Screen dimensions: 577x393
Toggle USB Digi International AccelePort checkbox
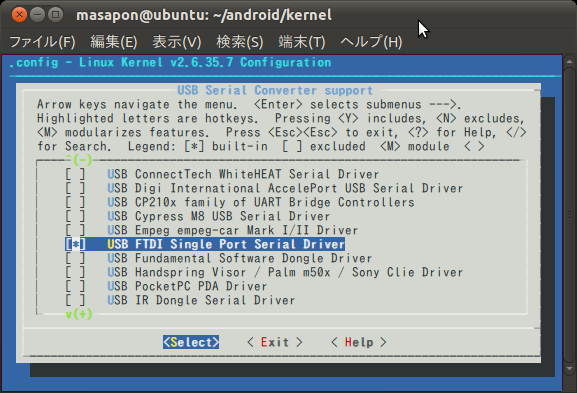tap(75, 188)
